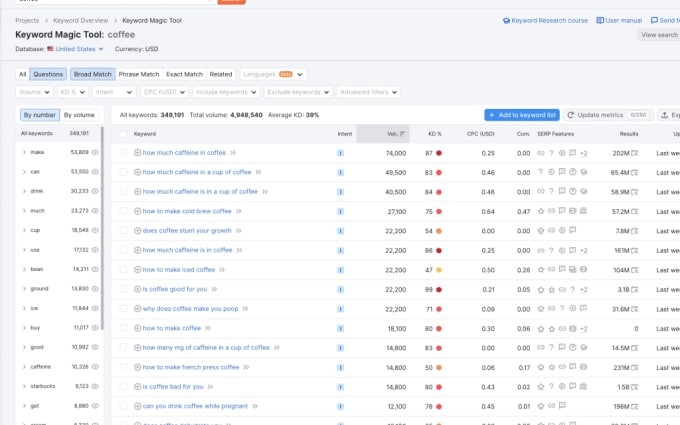This screenshot has height=425, width=680.
Task: Click the plus icon beside 'how to make coffee'
Action: [x=137, y=328]
